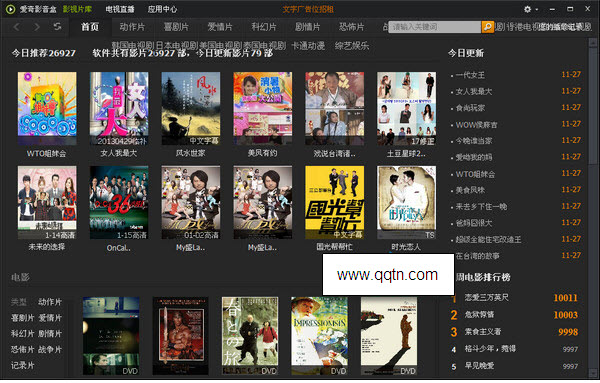Click rank 1 movie 恋爱三万英尺

(x=486, y=297)
